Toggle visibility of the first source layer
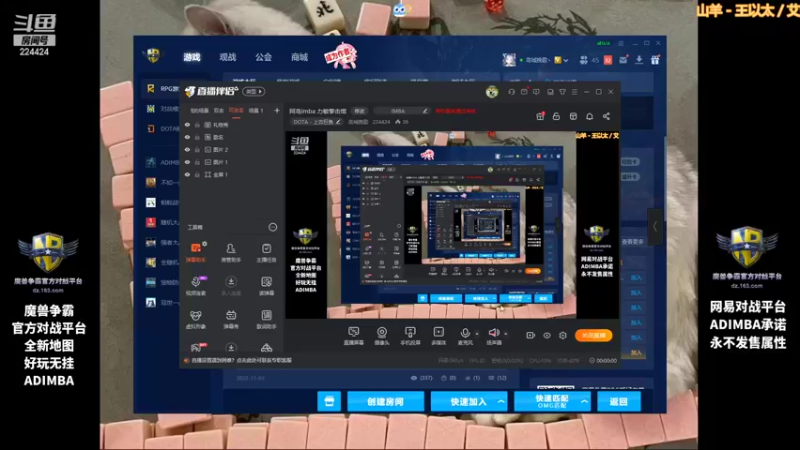This screenshot has height=450, width=800. pos(187,124)
